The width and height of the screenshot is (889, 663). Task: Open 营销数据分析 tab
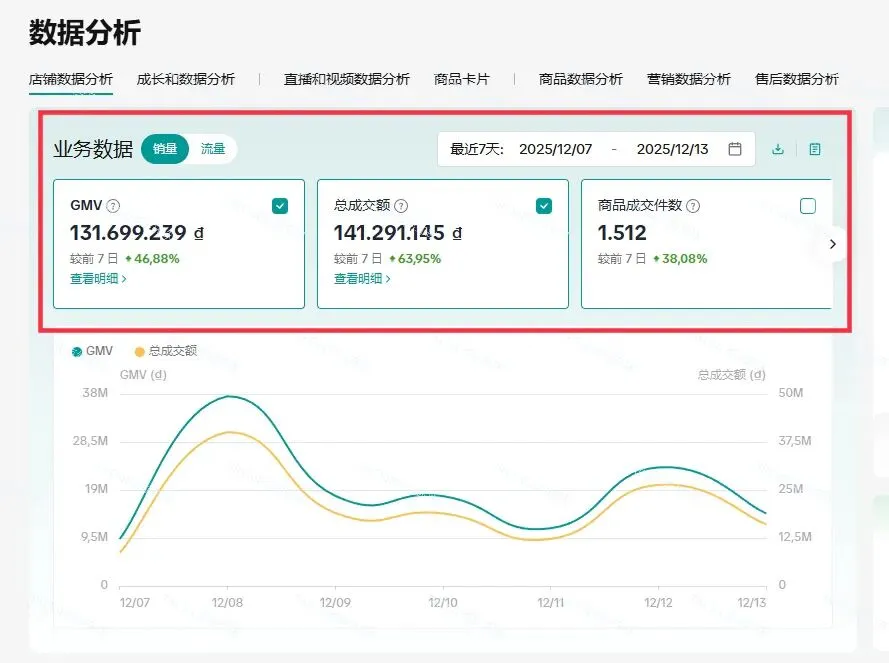688,79
